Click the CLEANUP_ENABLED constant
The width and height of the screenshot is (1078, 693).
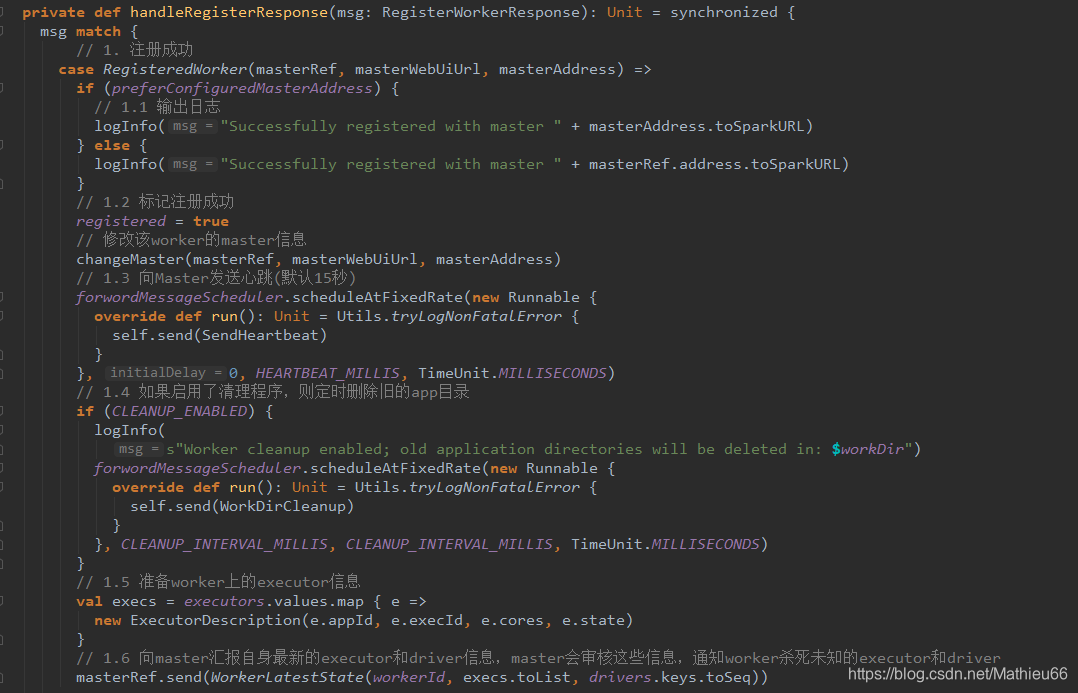(179, 411)
